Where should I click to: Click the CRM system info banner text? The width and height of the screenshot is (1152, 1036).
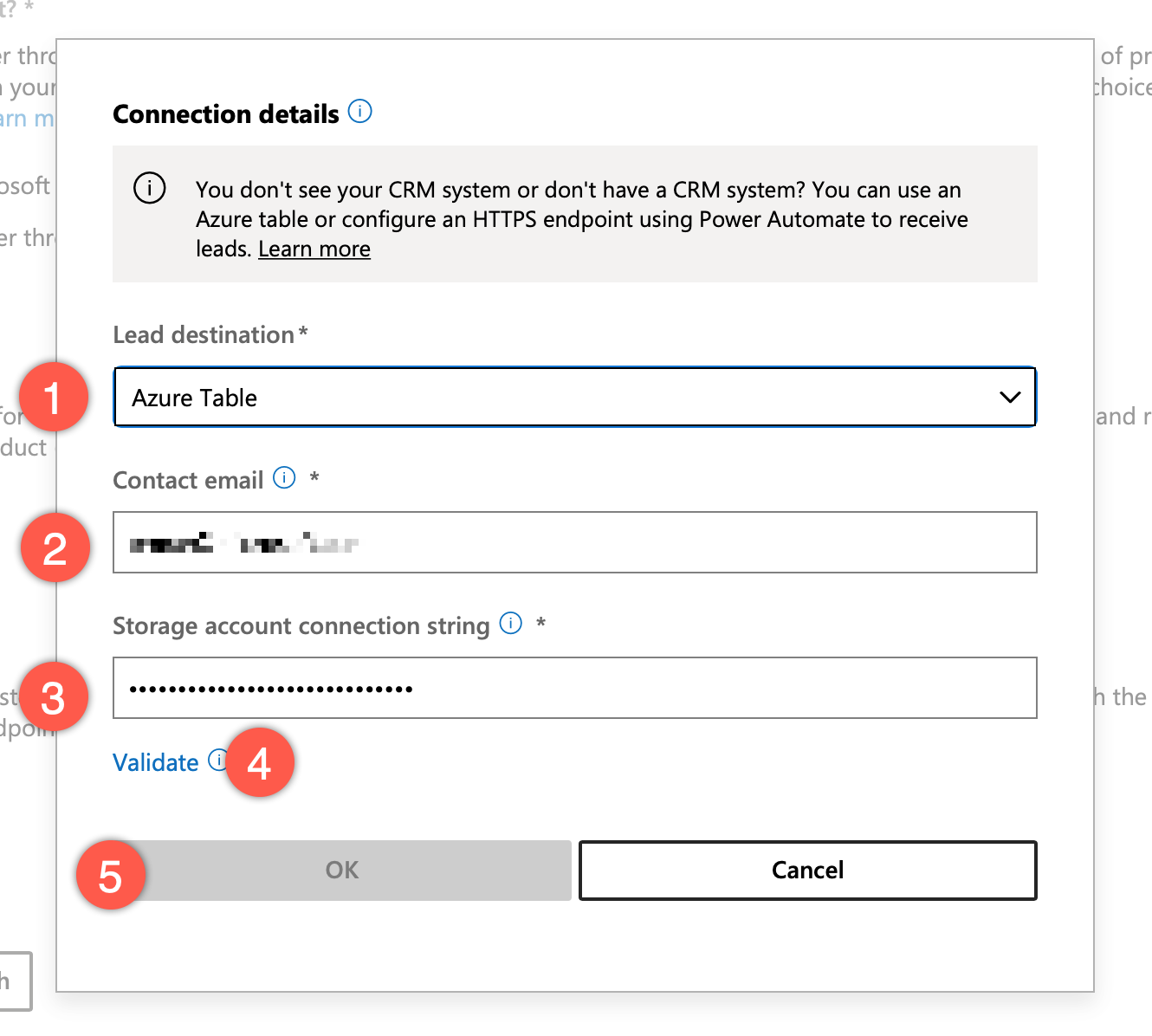pyautogui.click(x=582, y=219)
